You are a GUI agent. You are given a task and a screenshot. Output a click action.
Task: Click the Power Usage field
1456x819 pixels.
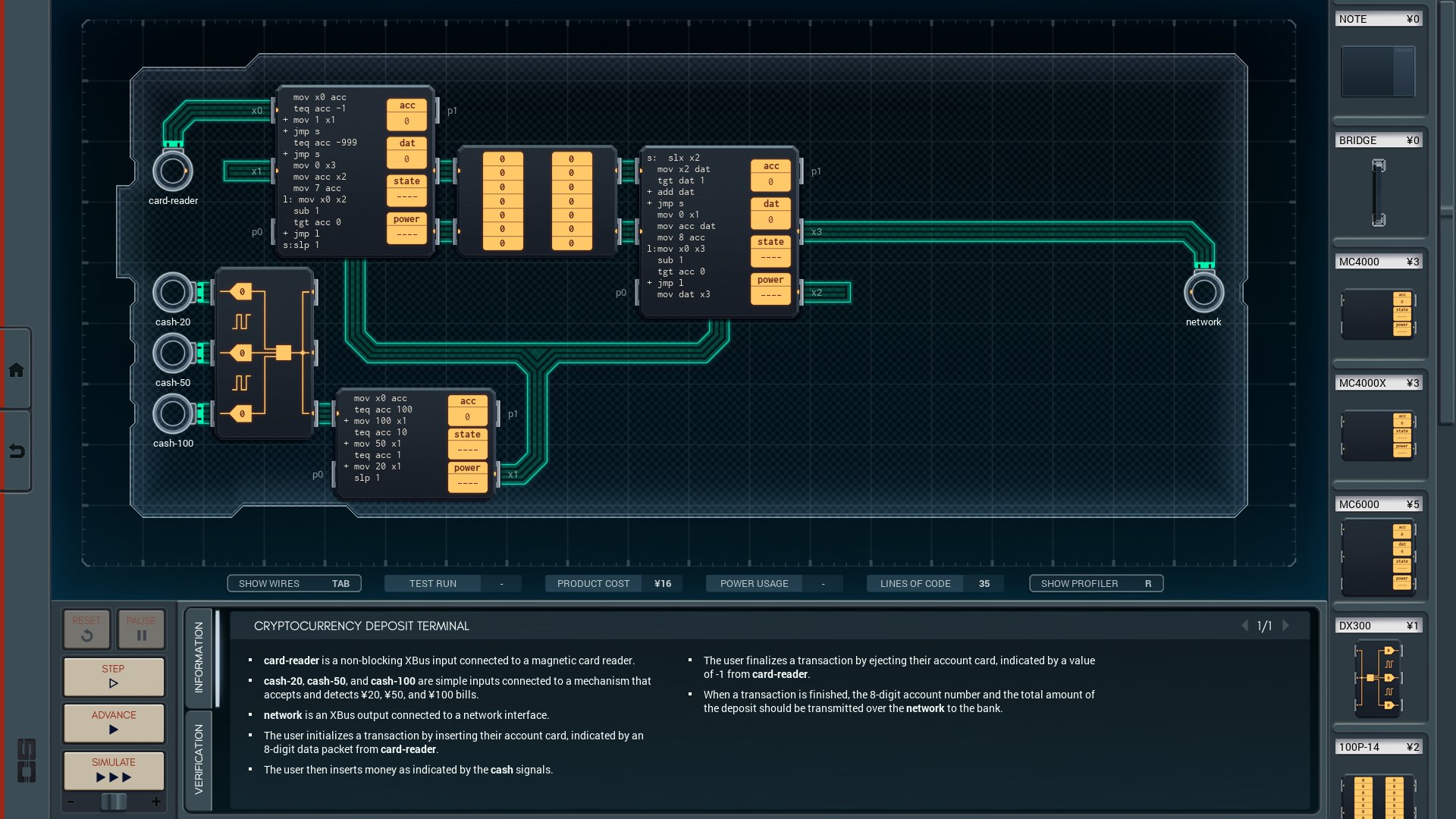774,583
